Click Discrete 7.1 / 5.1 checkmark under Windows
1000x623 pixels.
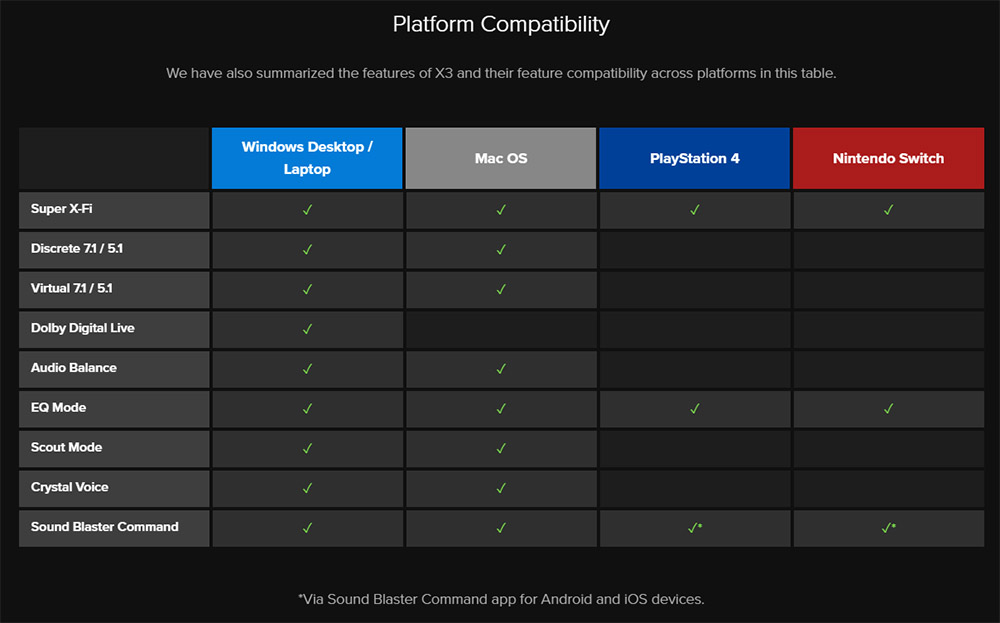307,249
